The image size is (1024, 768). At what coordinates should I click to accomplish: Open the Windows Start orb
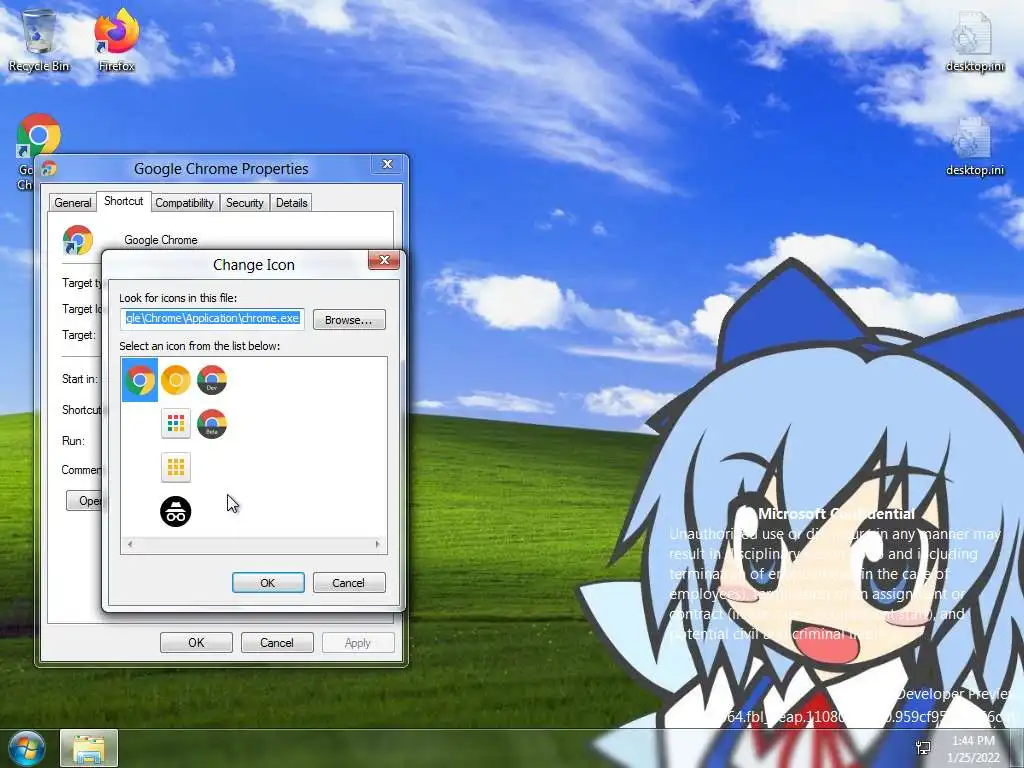(x=27, y=748)
